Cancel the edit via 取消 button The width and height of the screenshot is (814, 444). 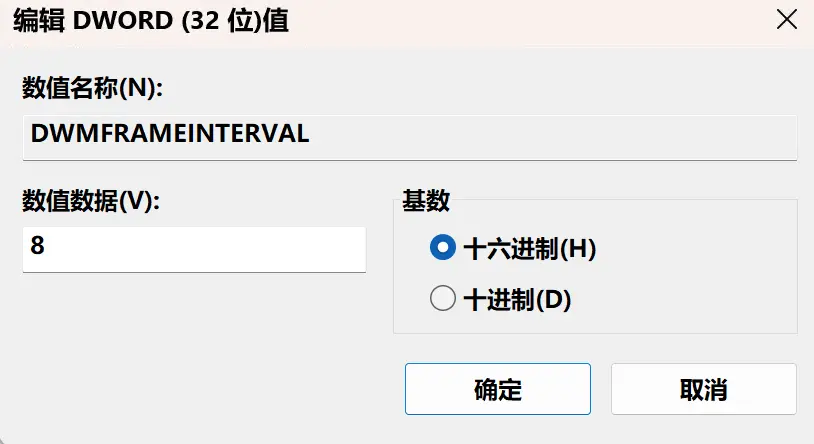point(704,389)
